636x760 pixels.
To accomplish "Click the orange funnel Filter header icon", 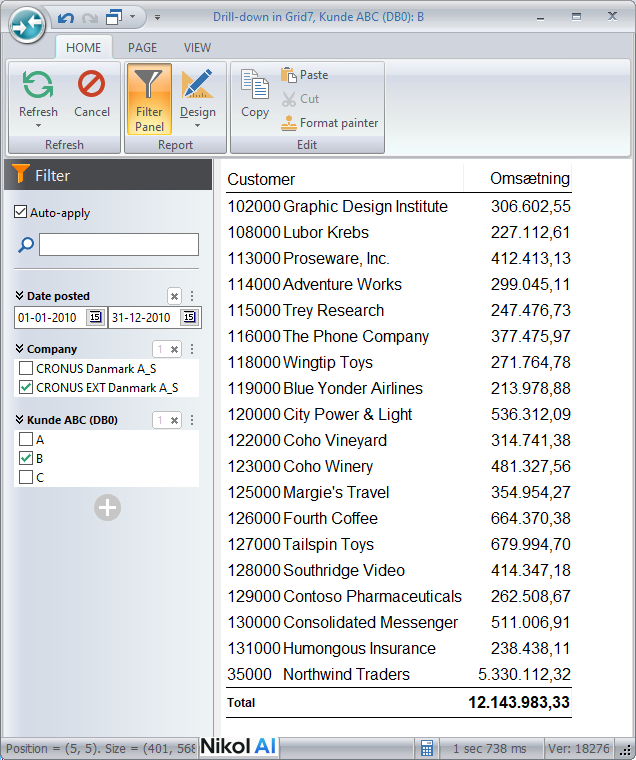I will pyautogui.click(x=20, y=173).
